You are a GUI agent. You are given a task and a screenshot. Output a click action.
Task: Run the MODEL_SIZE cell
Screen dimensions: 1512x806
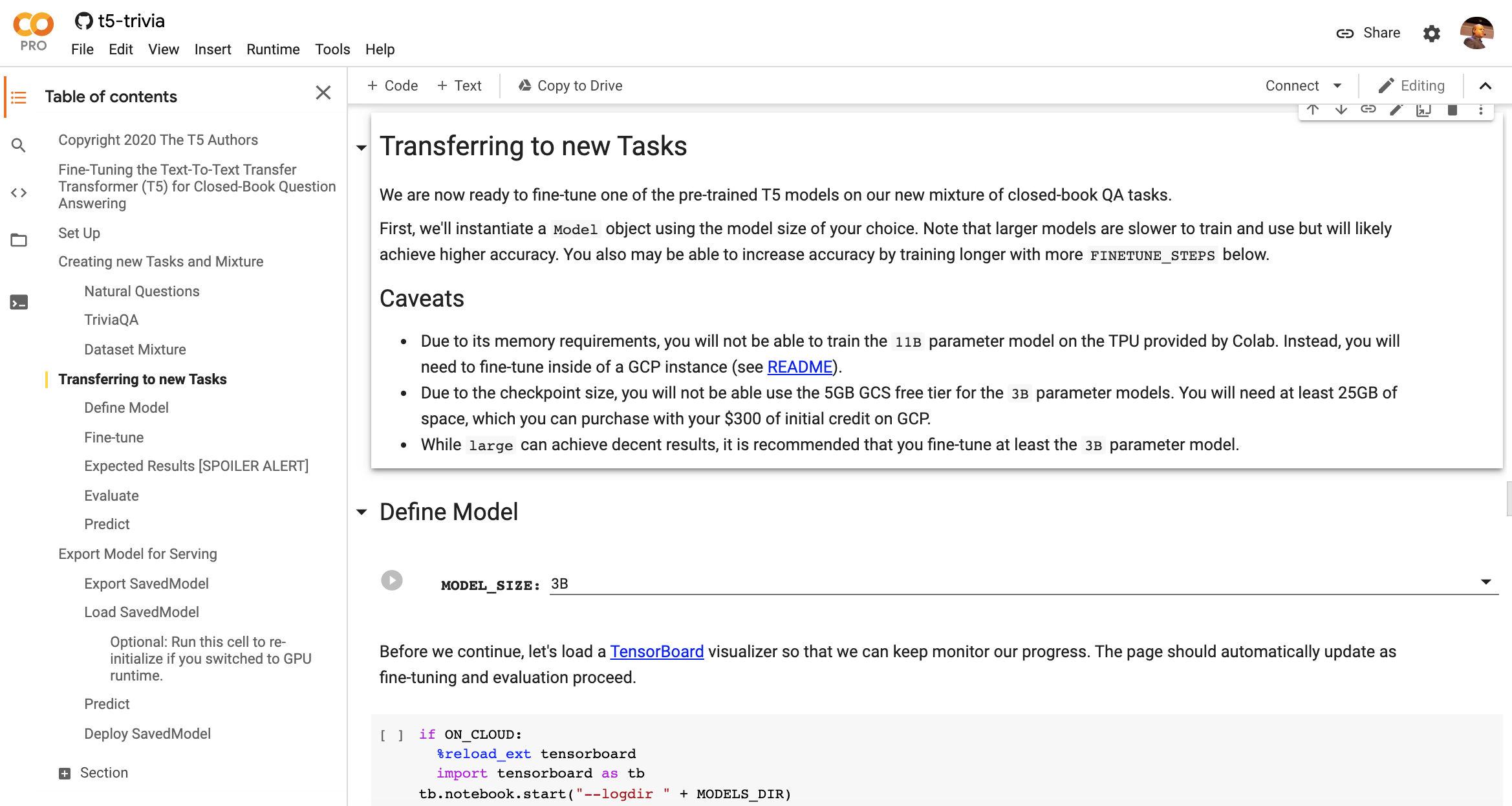point(391,580)
